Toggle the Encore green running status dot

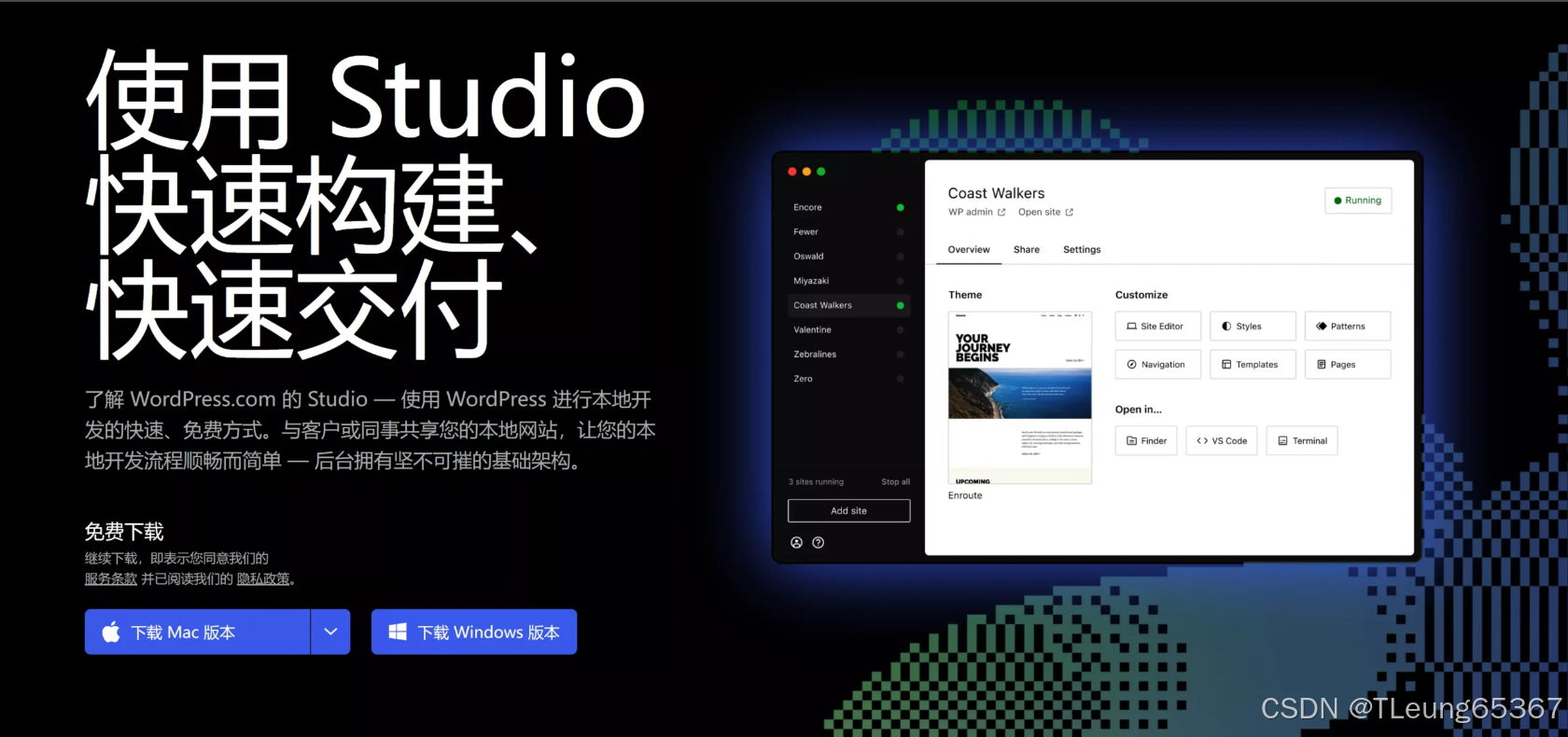tap(900, 207)
